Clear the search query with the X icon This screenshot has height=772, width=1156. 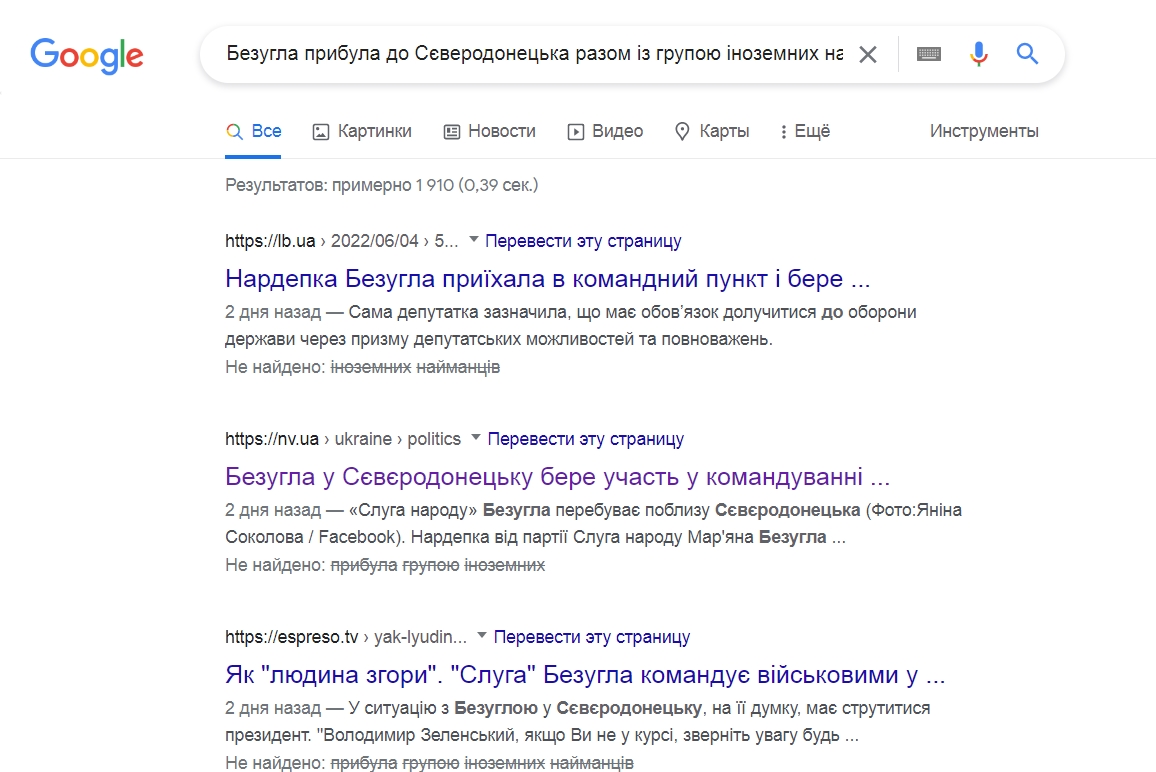pos(868,55)
